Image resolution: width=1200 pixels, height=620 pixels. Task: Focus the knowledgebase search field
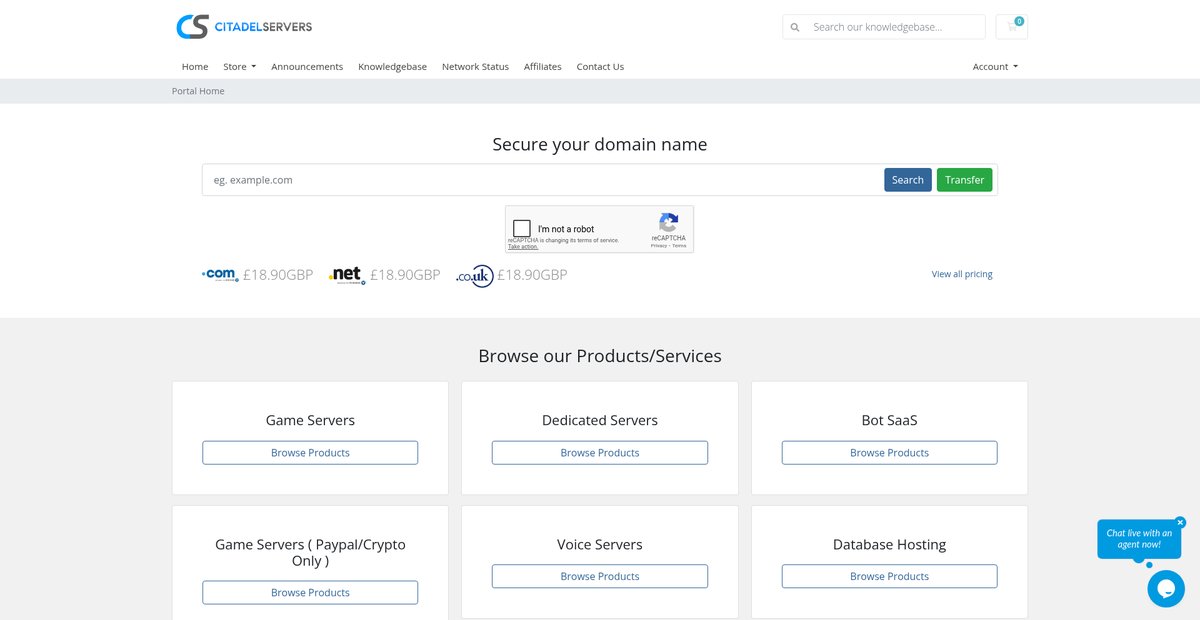tap(894, 27)
